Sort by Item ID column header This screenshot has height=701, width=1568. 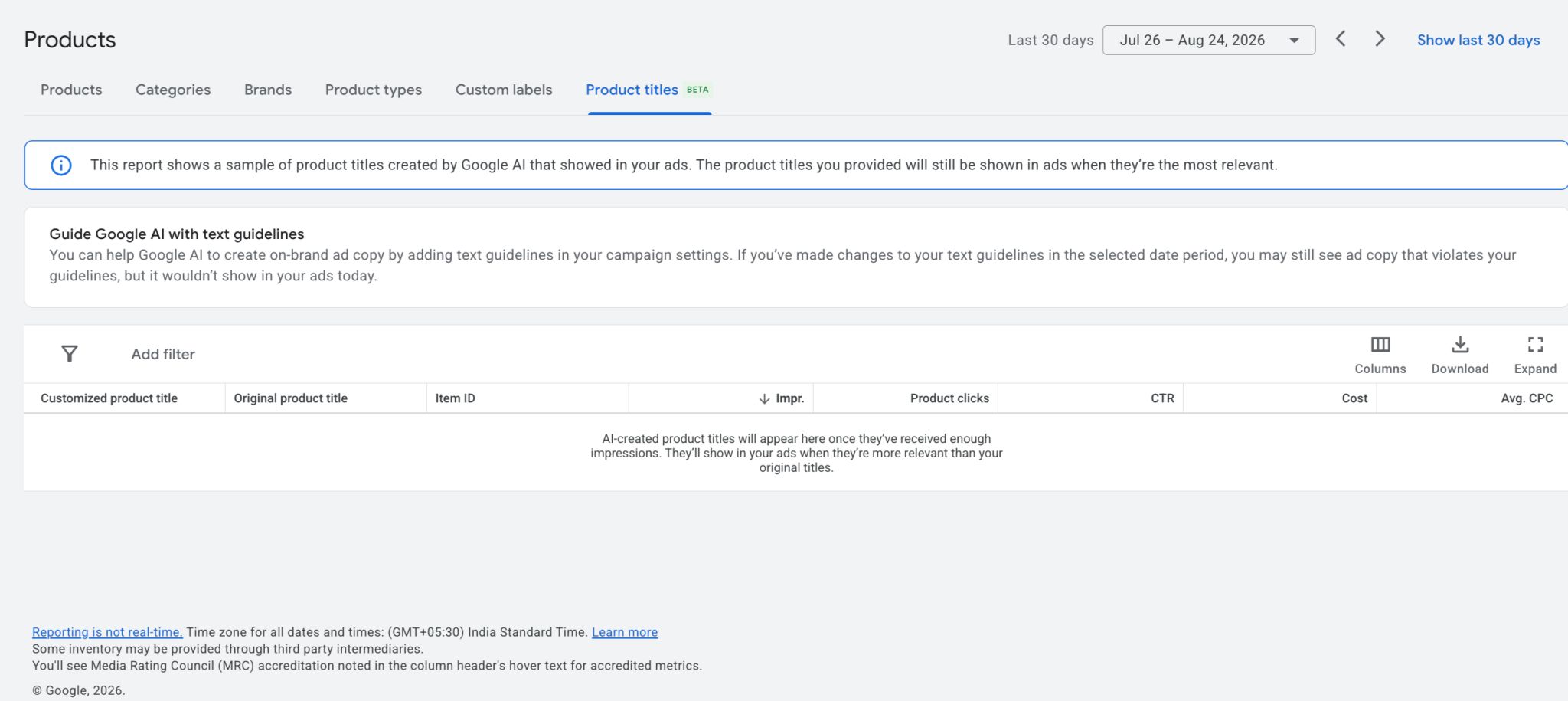(x=456, y=398)
